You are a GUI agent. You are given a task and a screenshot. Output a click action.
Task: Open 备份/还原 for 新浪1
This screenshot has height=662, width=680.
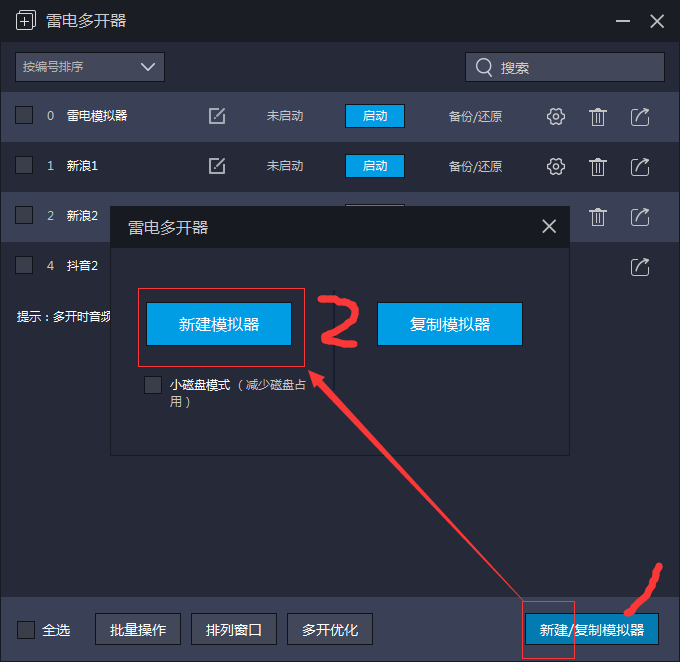pyautogui.click(x=475, y=166)
